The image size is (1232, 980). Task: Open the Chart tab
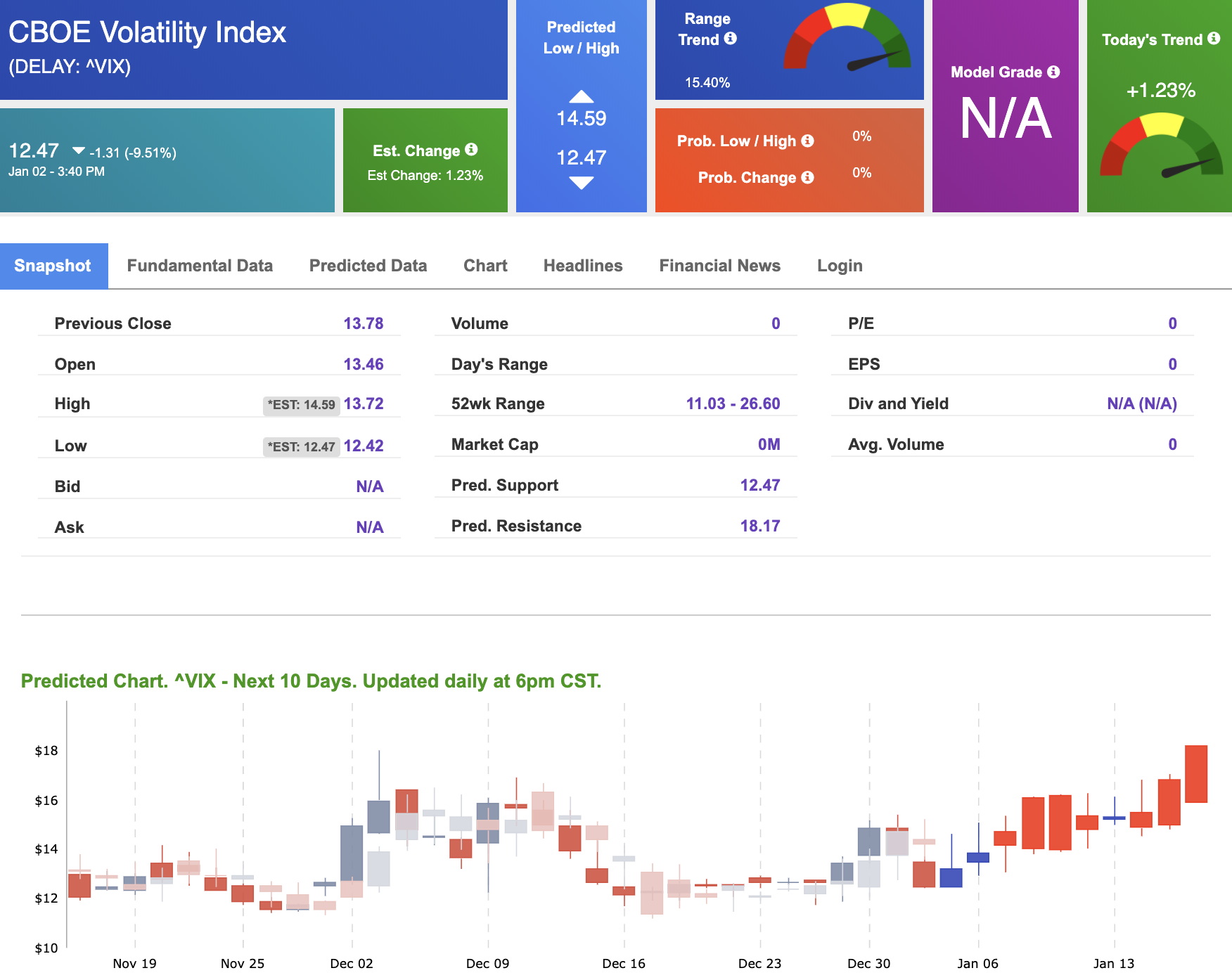pos(485,266)
